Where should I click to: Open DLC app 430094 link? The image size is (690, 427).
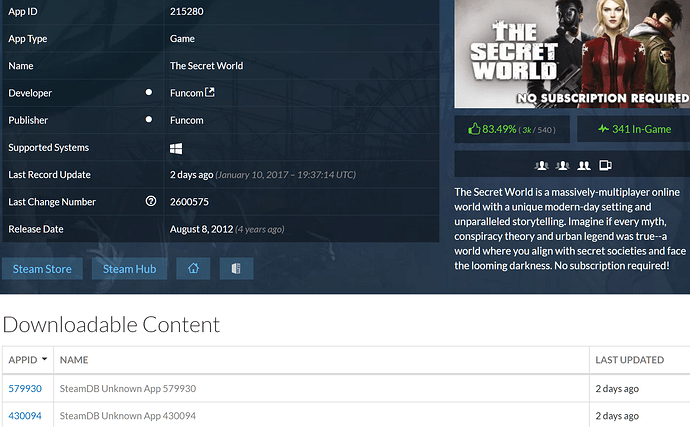pyautogui.click(x=25, y=416)
